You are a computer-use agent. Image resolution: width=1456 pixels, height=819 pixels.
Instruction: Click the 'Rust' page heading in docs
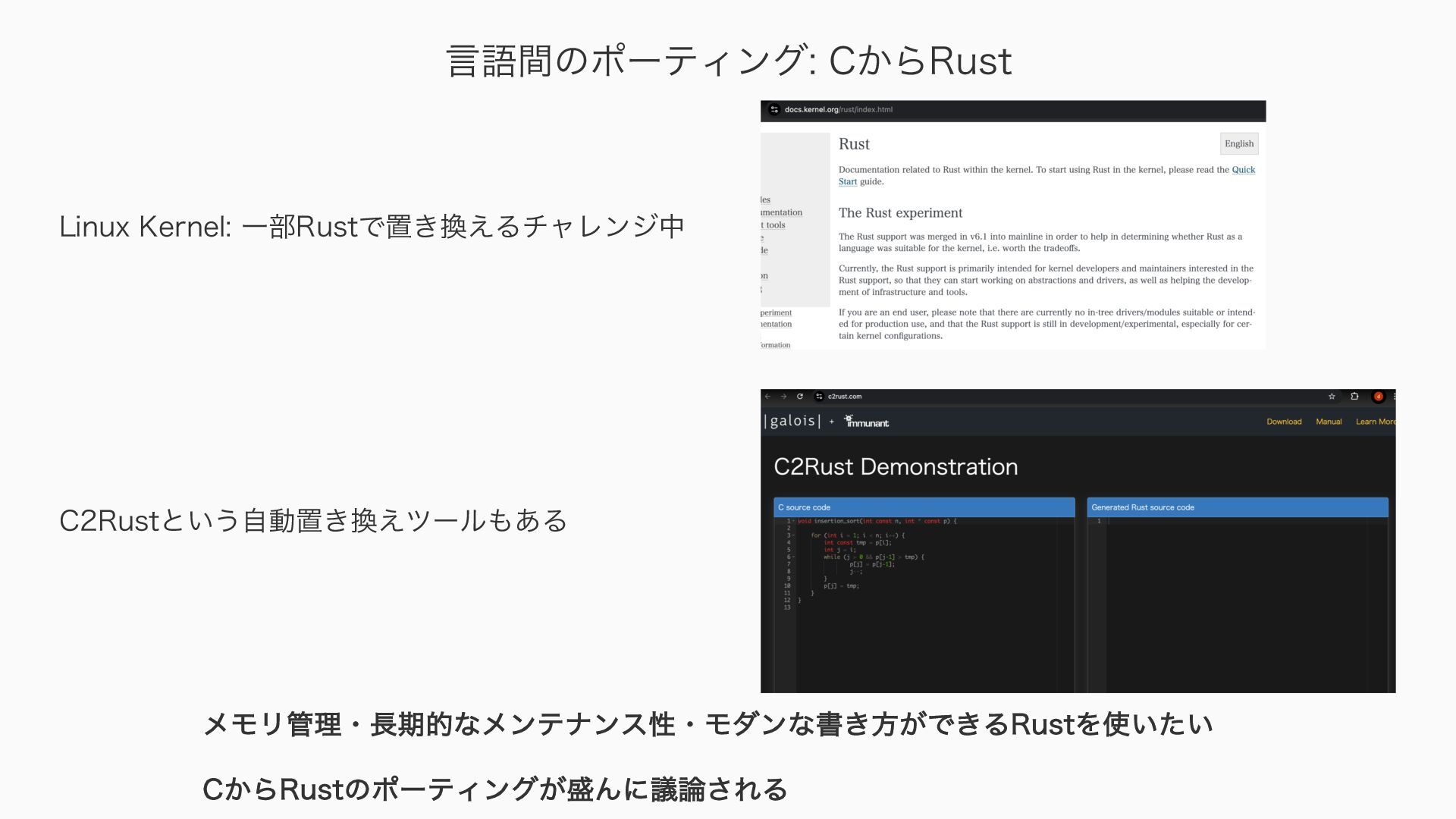pos(854,144)
